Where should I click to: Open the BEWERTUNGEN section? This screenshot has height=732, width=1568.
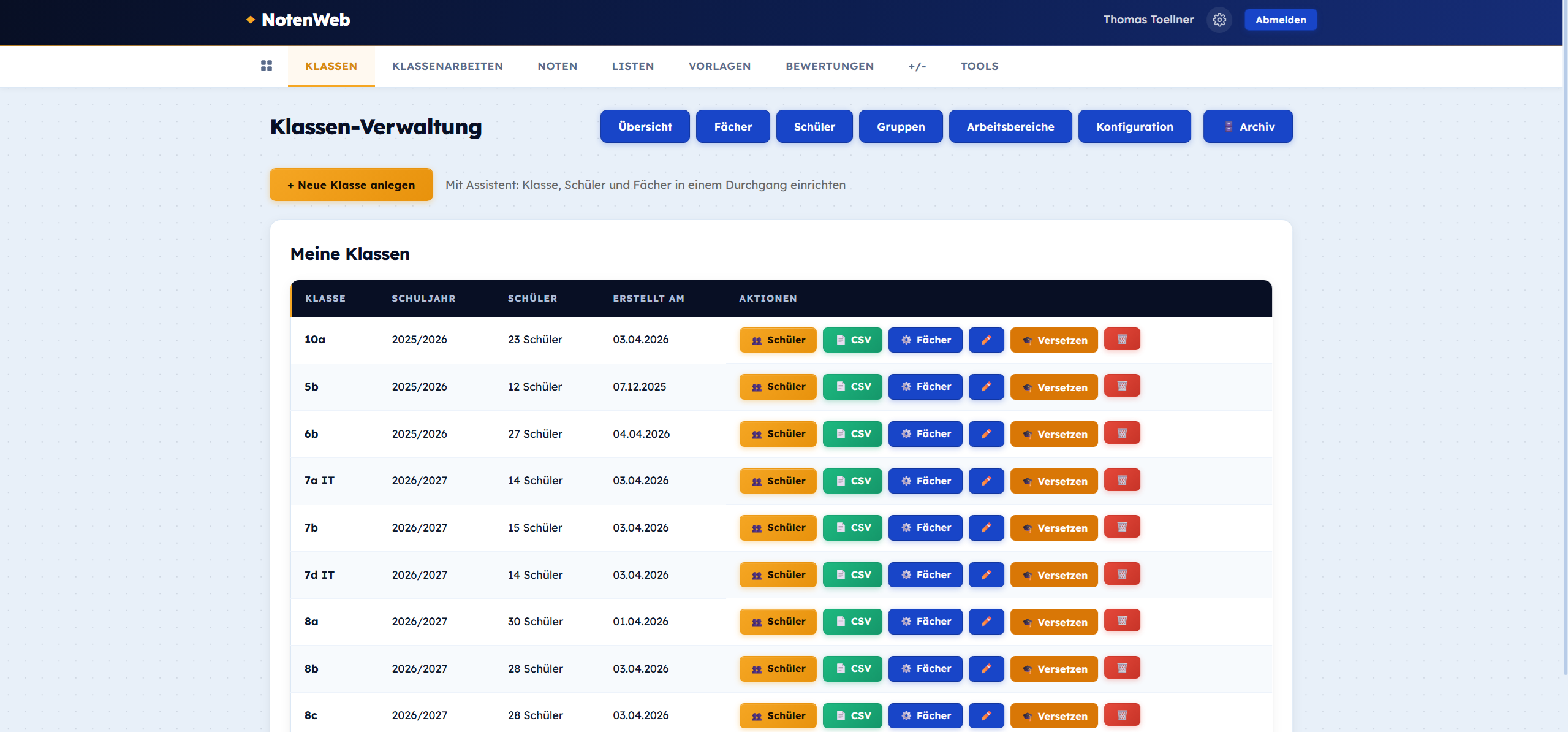[x=830, y=66]
